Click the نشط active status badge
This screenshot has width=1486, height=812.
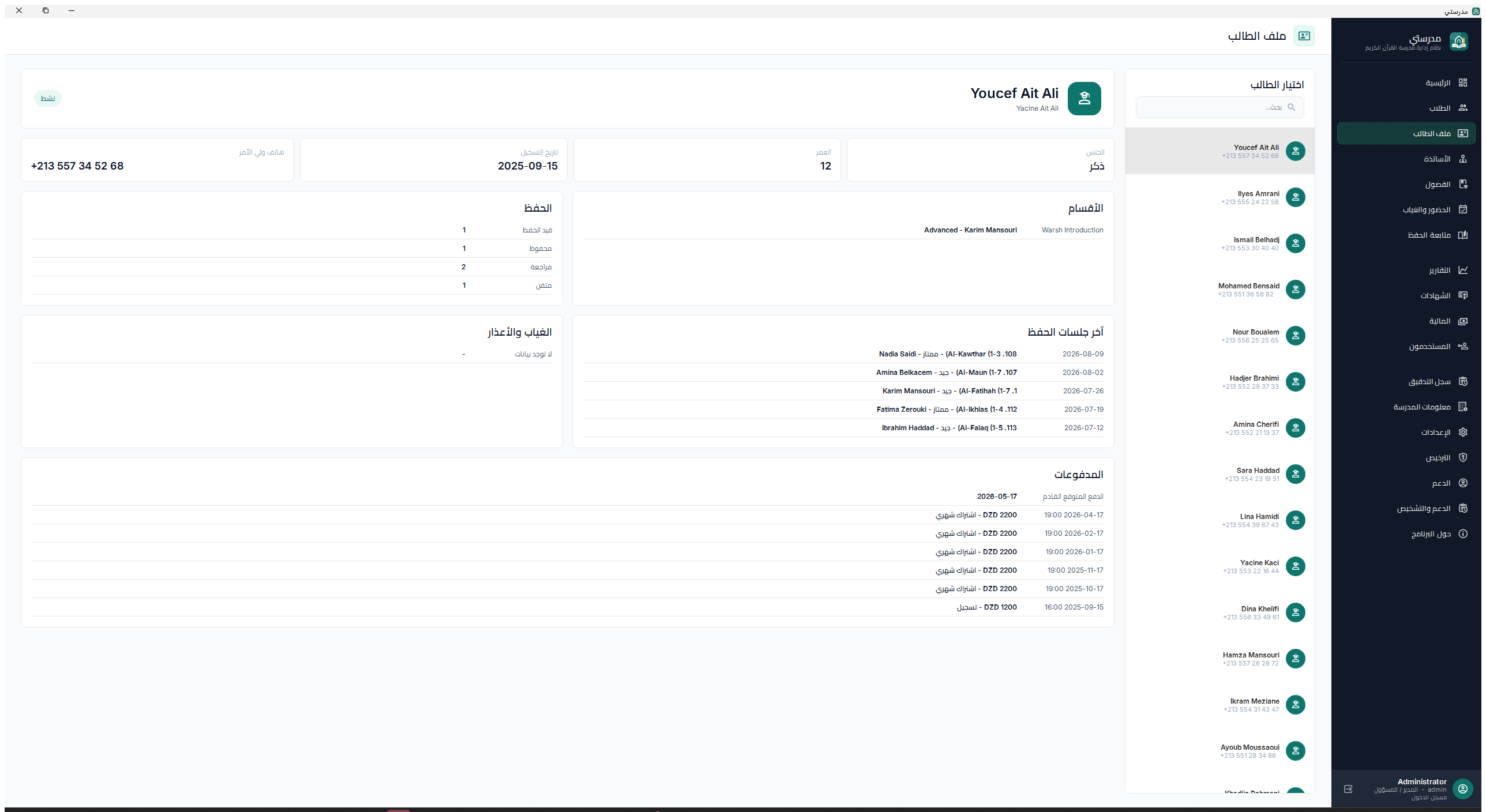click(48, 99)
